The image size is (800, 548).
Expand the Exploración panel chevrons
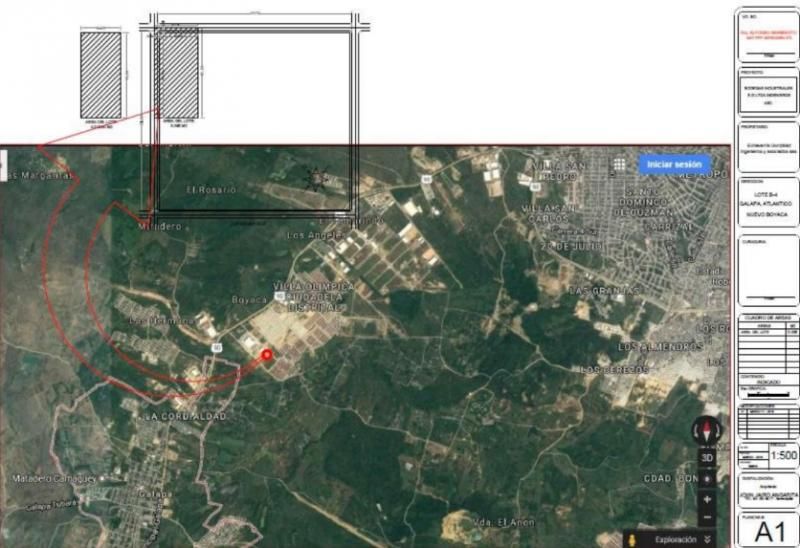pos(707,539)
